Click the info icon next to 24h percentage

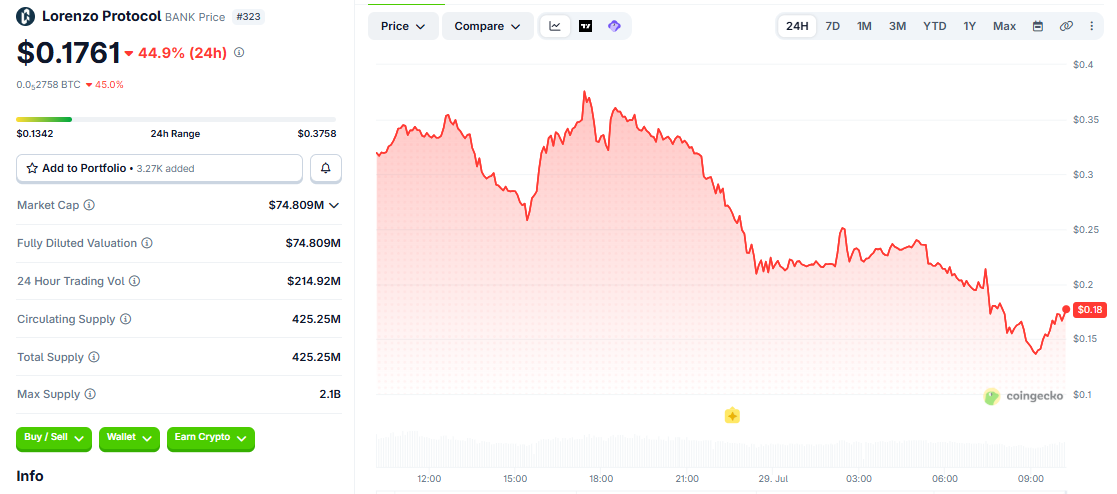[239, 52]
